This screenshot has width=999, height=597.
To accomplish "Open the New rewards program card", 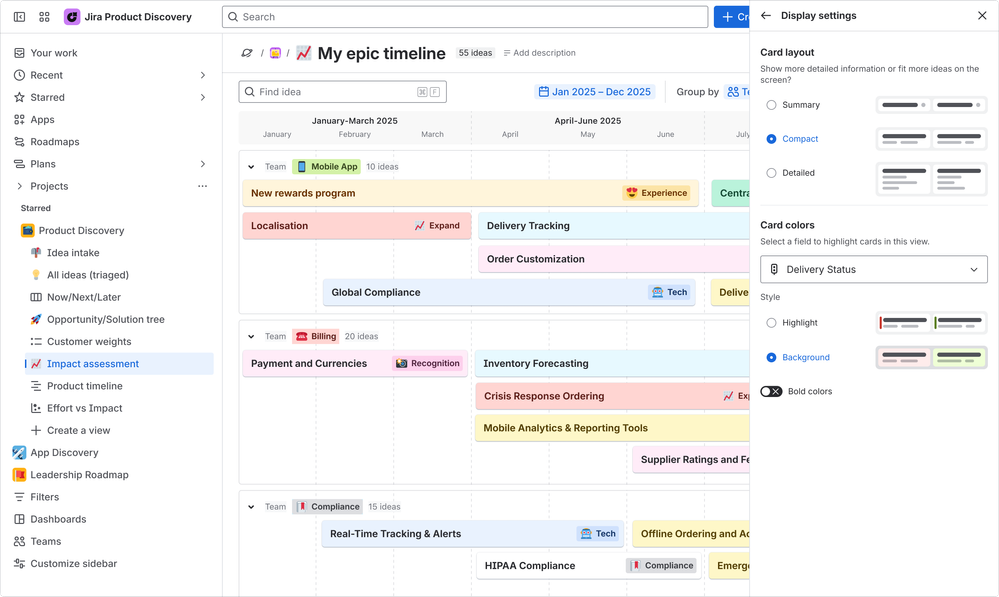I will [x=470, y=193].
